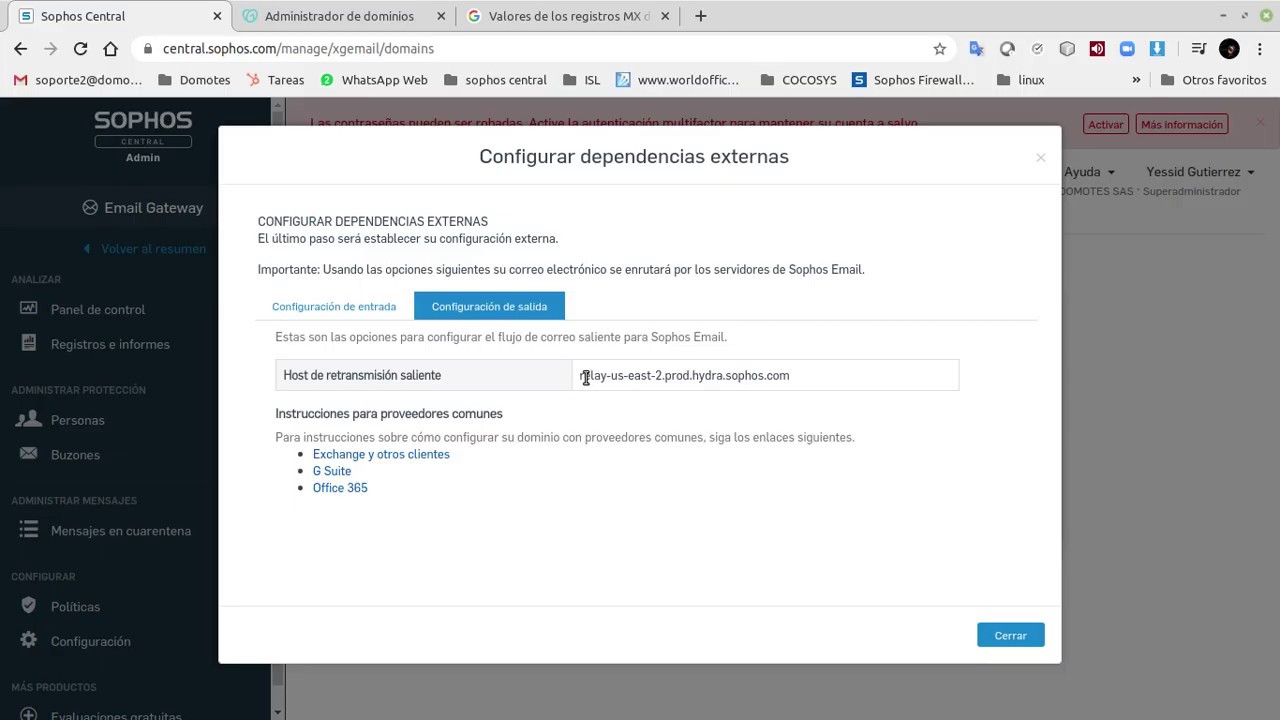Expand the Yessid Gutierrez account menu
1280x720 pixels.
[x=1200, y=172]
